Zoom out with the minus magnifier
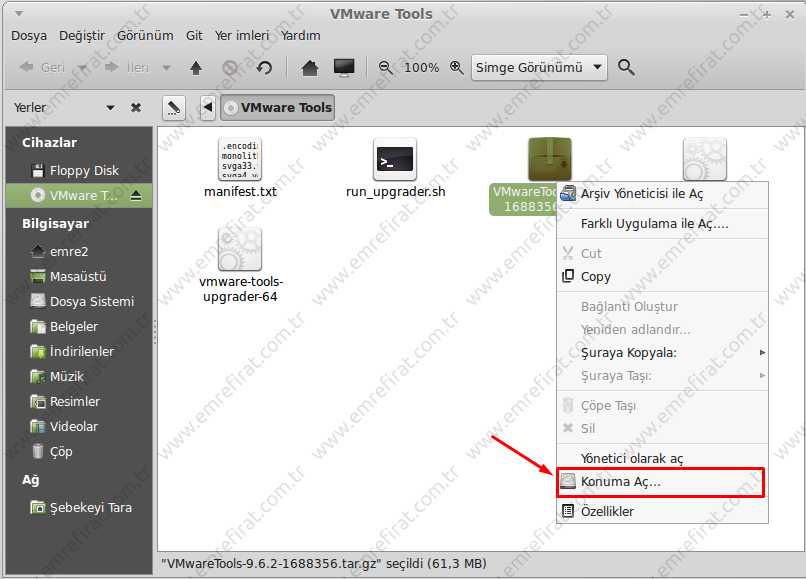 [386, 68]
